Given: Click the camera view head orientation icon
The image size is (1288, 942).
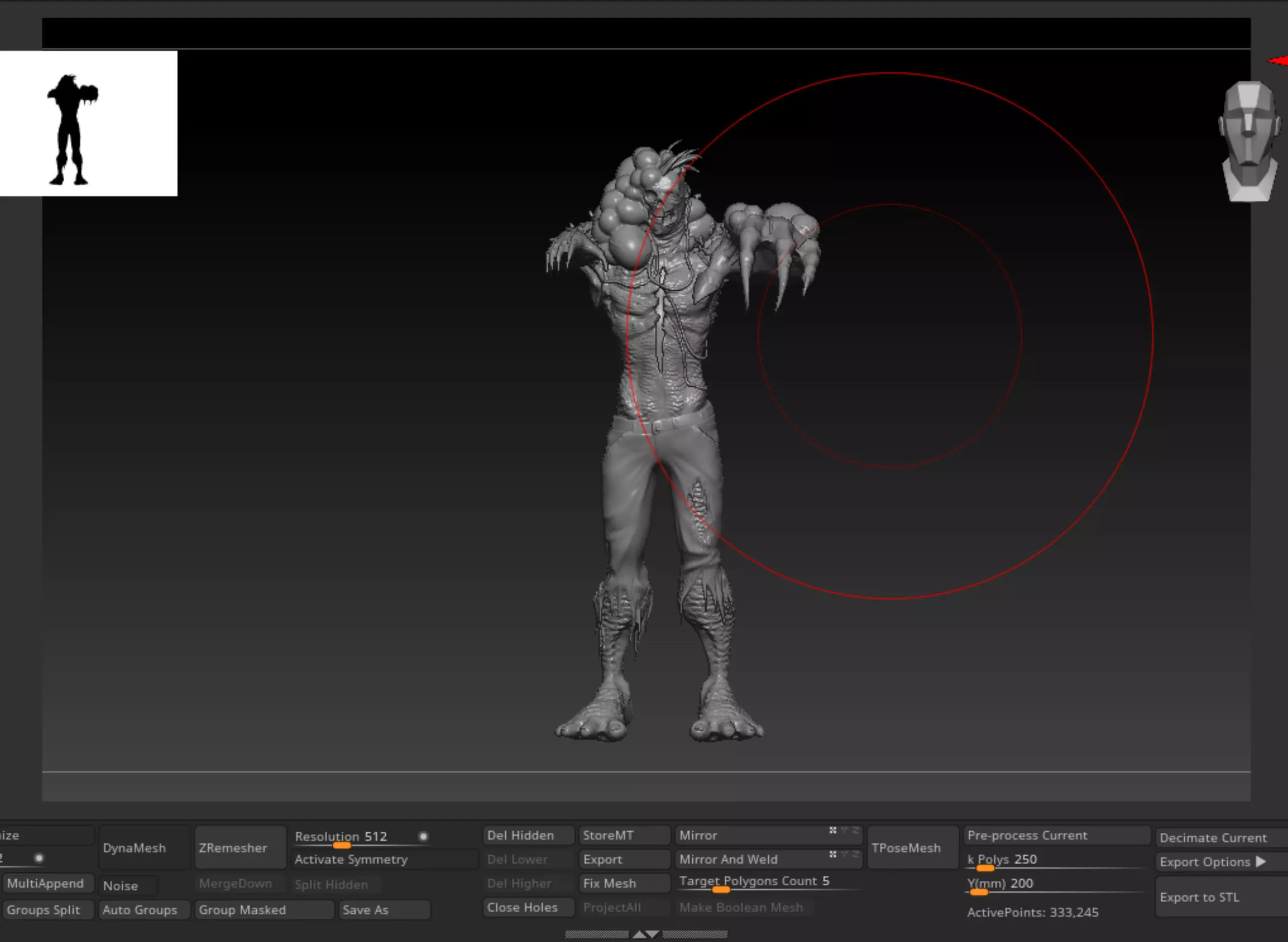Looking at the screenshot, I should (x=1249, y=141).
